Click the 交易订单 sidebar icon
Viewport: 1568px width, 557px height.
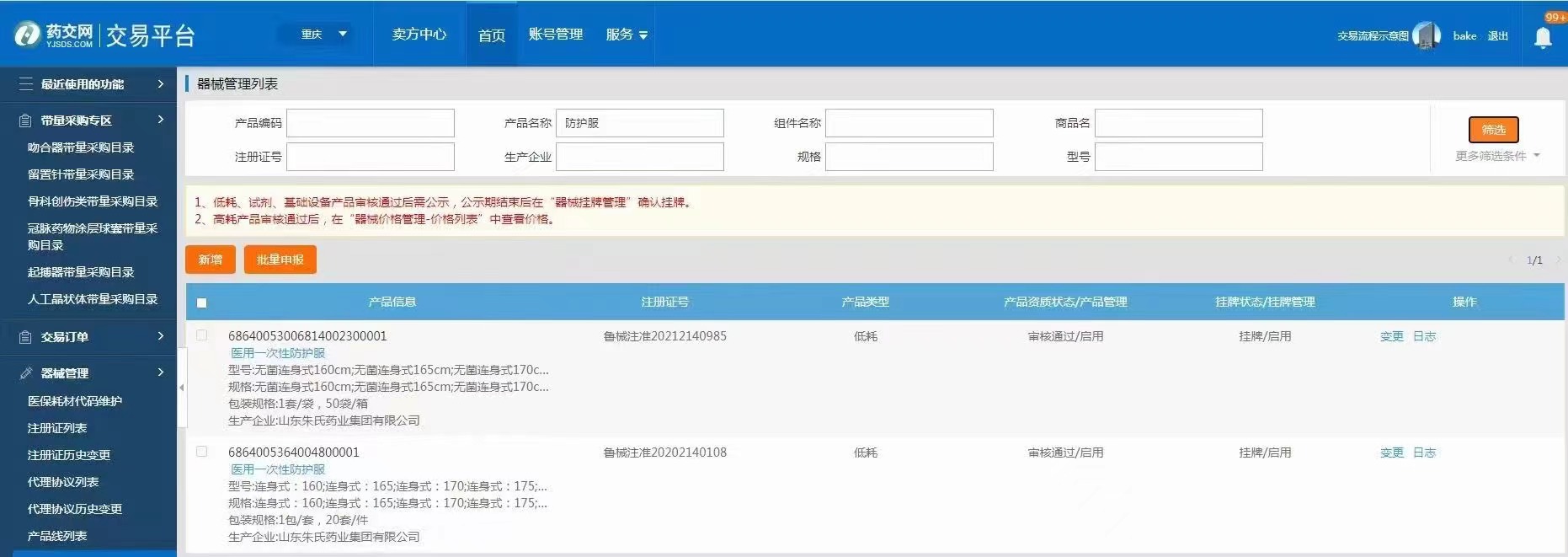click(26, 337)
